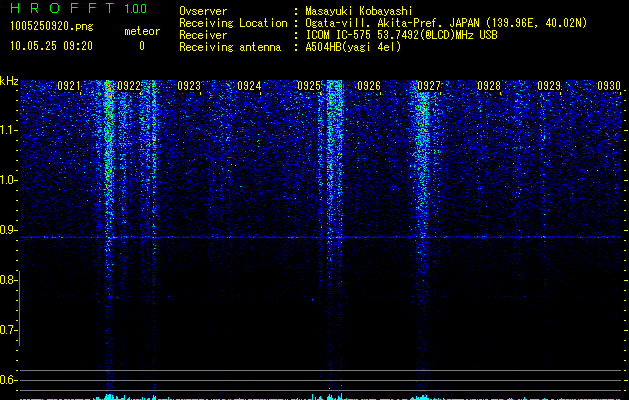Click the 0.9 kHz frequency label
The width and height of the screenshot is (629, 400).
coord(8,230)
